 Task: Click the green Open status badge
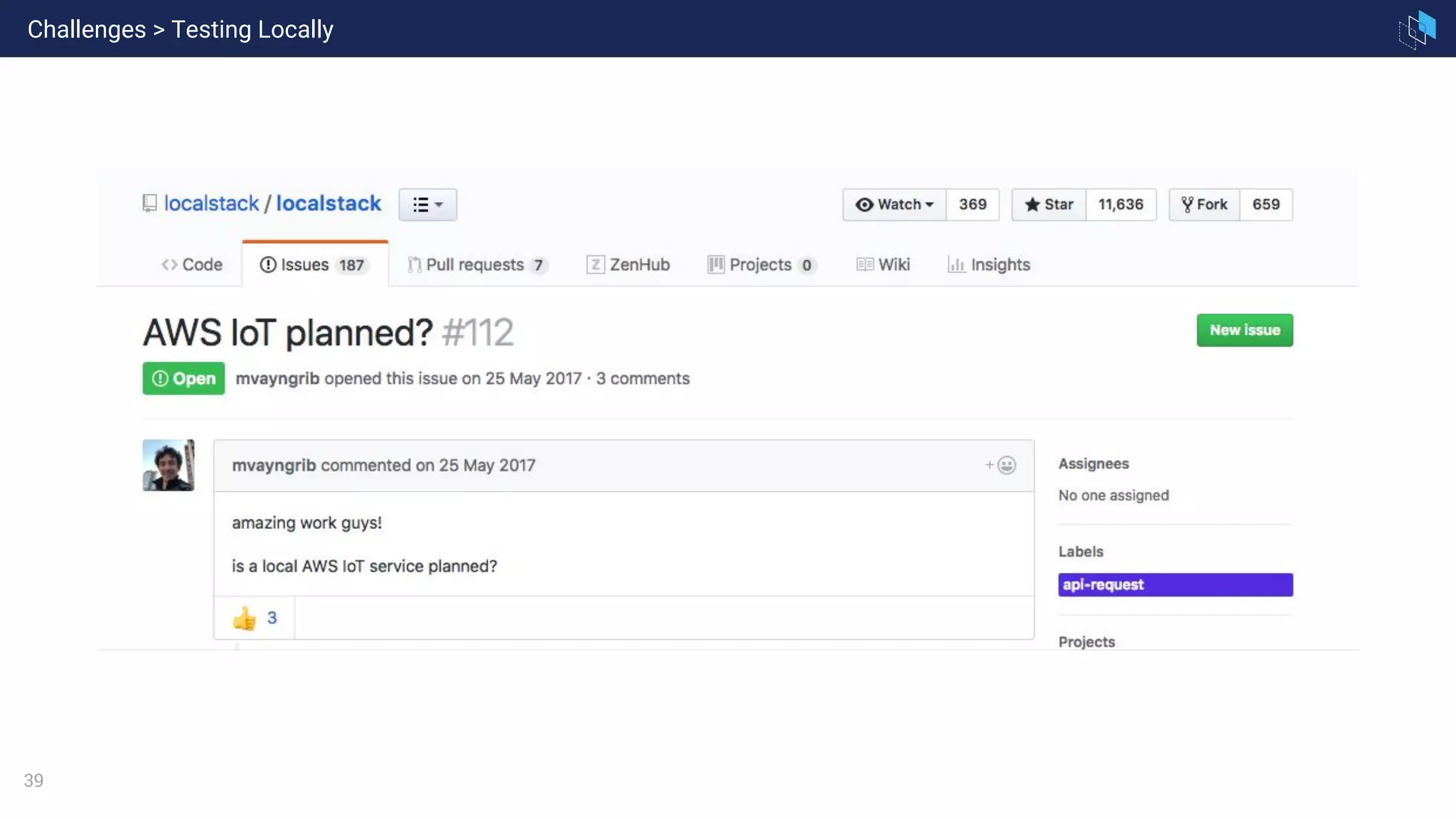click(183, 378)
